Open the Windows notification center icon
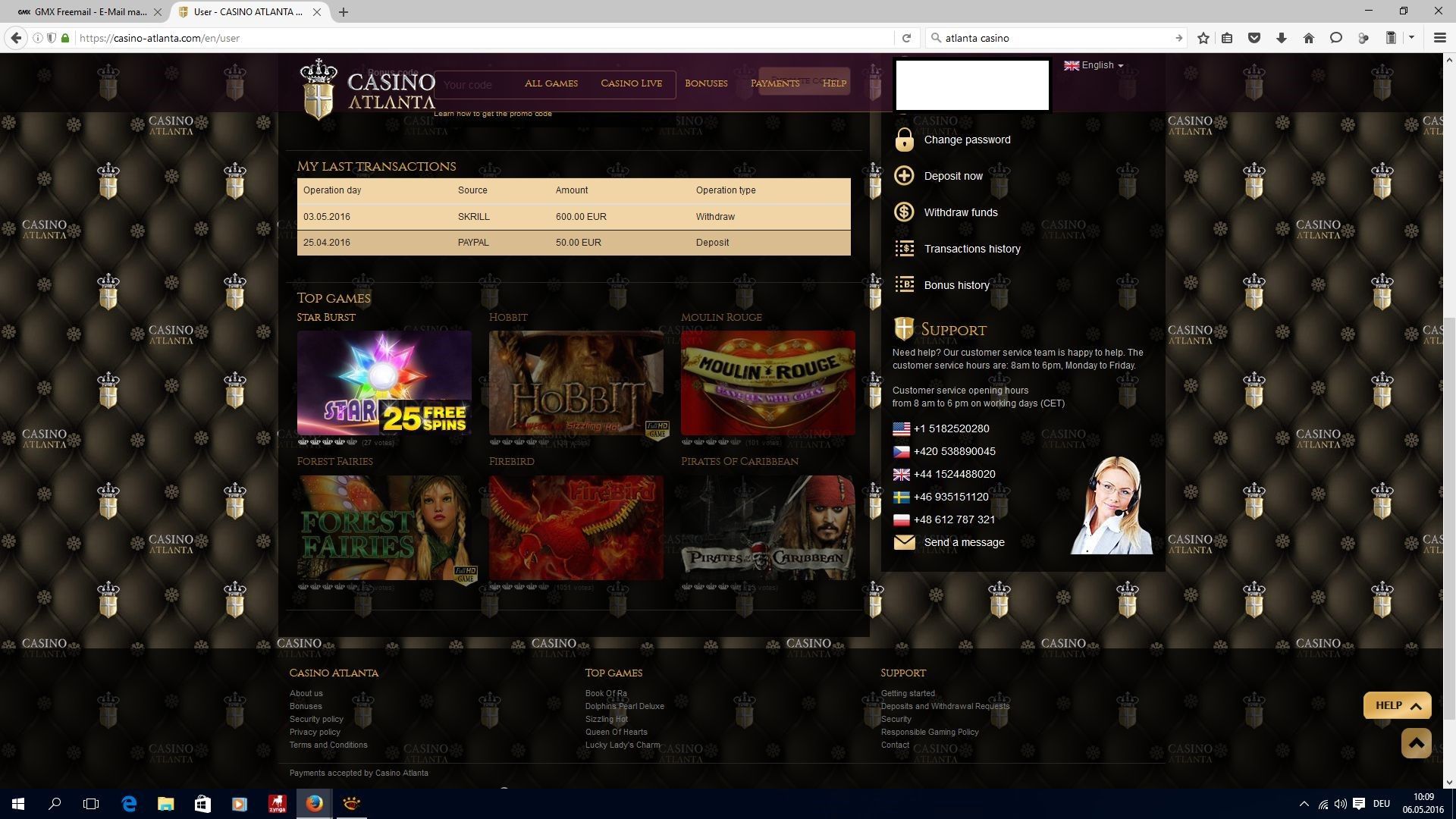 [1359, 804]
